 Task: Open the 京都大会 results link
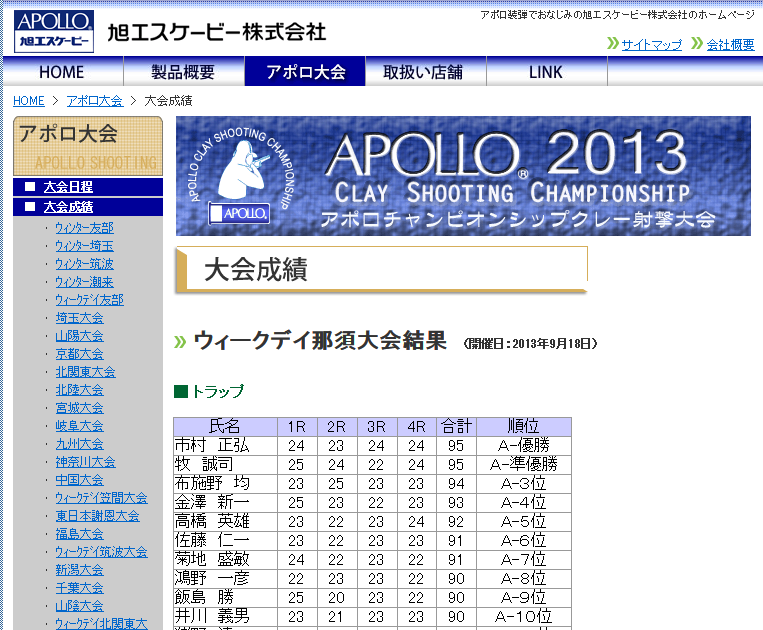click(x=79, y=354)
